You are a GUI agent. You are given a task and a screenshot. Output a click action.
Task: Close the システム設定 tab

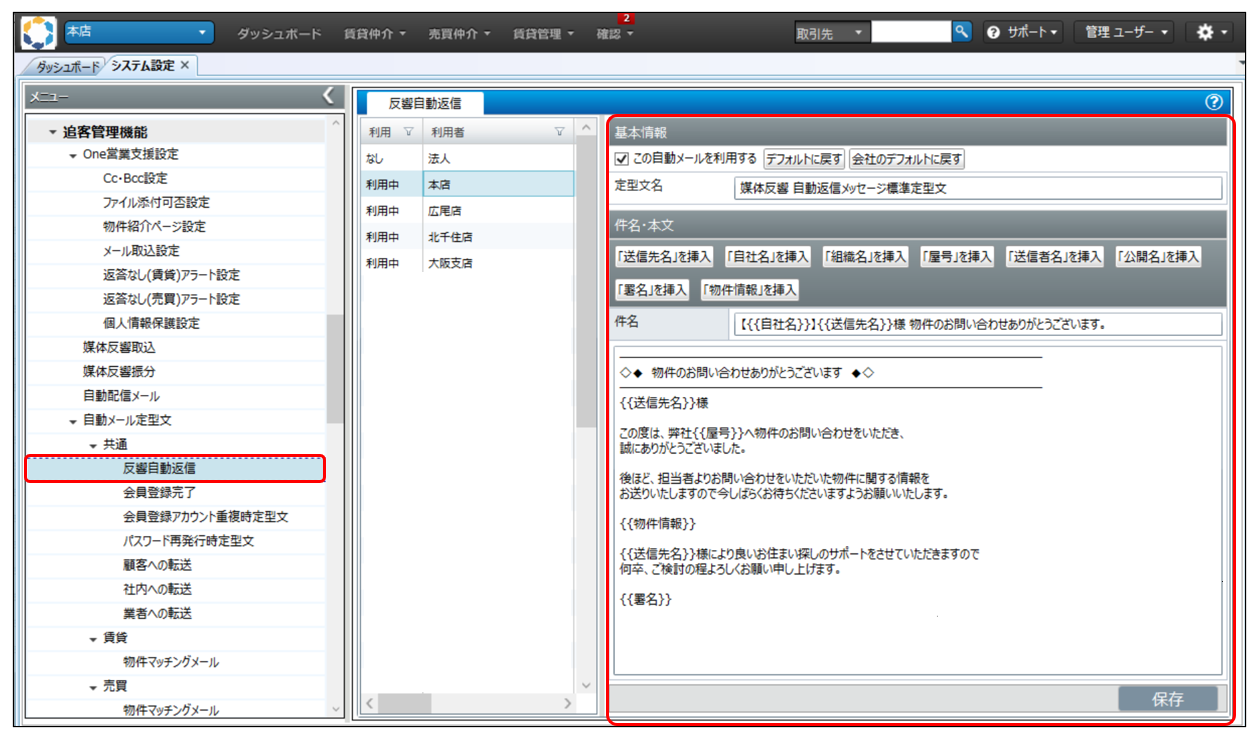click(x=185, y=65)
